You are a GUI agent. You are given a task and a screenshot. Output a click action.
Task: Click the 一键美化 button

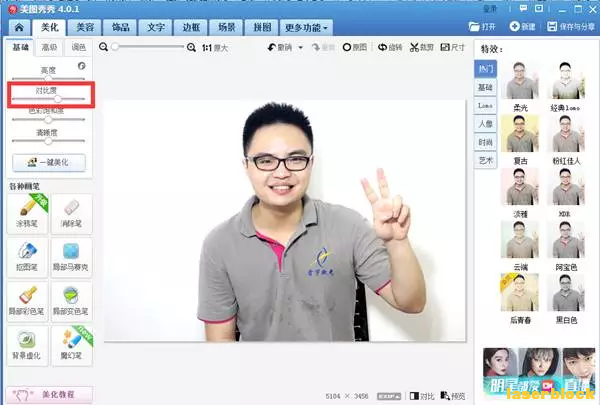[49, 163]
